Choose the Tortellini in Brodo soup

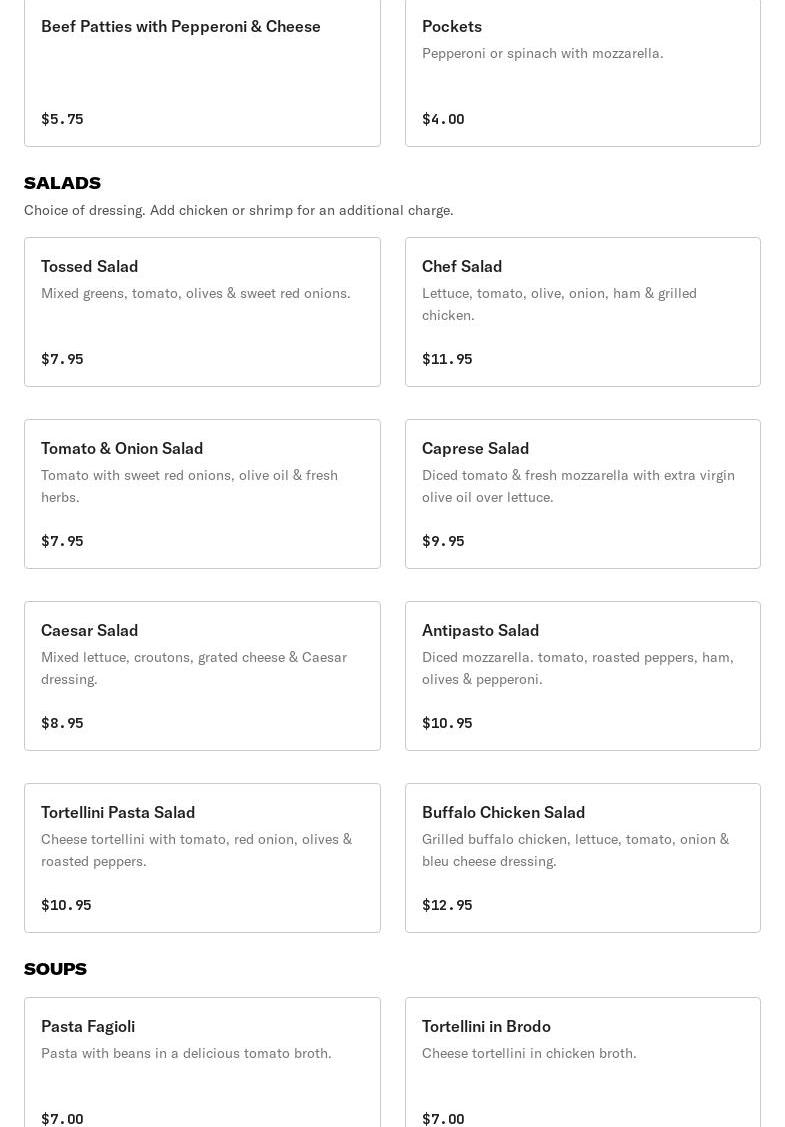582,1060
